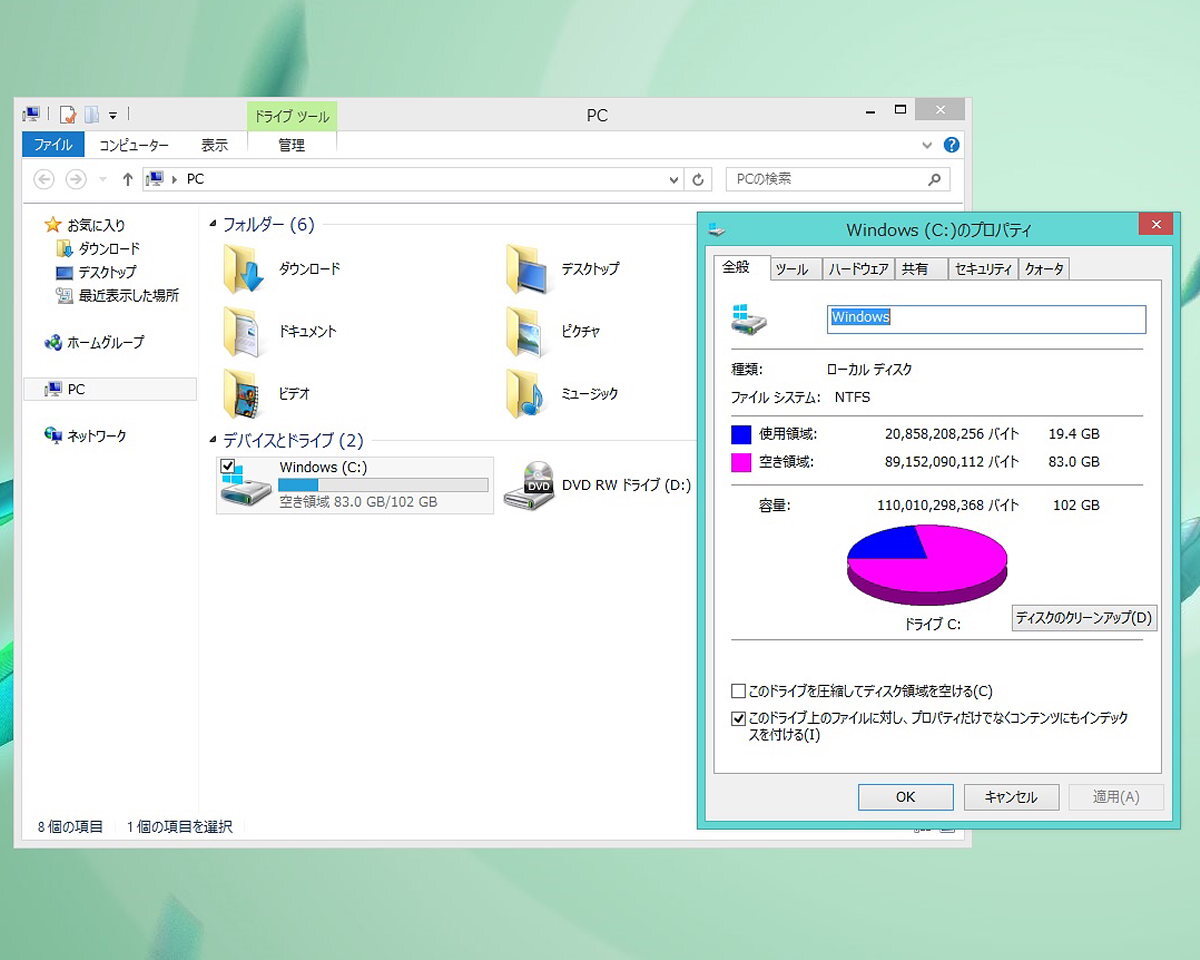Close the Windows (C:) properties dialog

pyautogui.click(x=1156, y=224)
